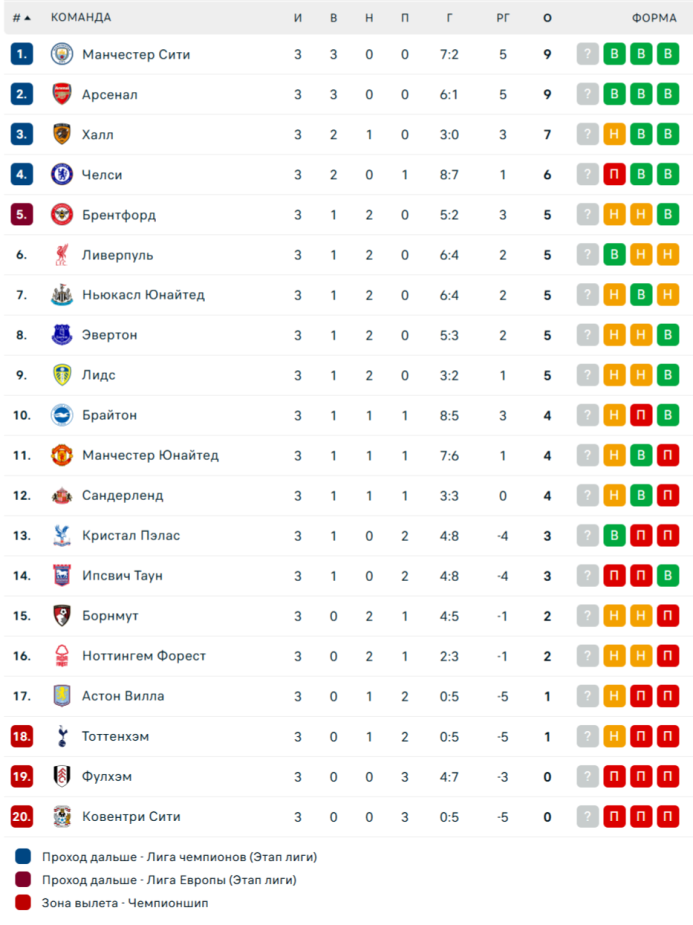Select the Manchester United crest icon
Image resolution: width=693 pixels, height=925 pixels.
[61, 455]
